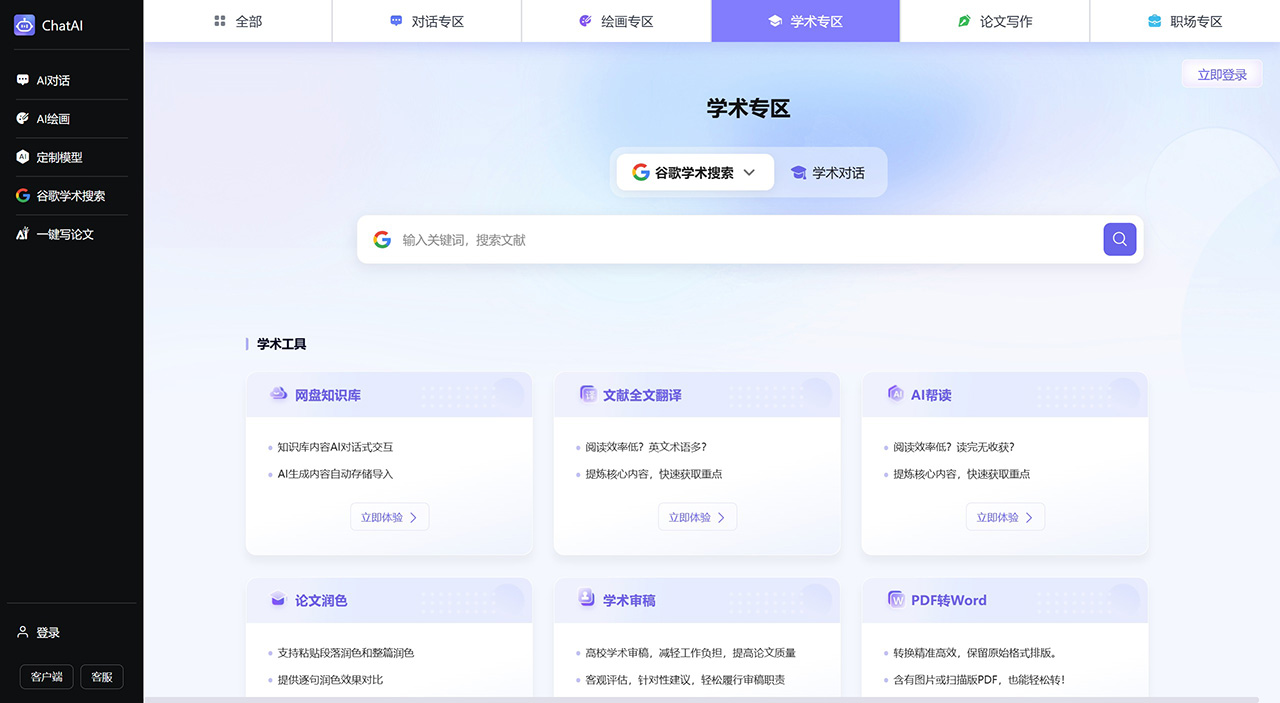Click the 立即登录 button
The height and width of the screenshot is (703, 1280).
(1221, 73)
